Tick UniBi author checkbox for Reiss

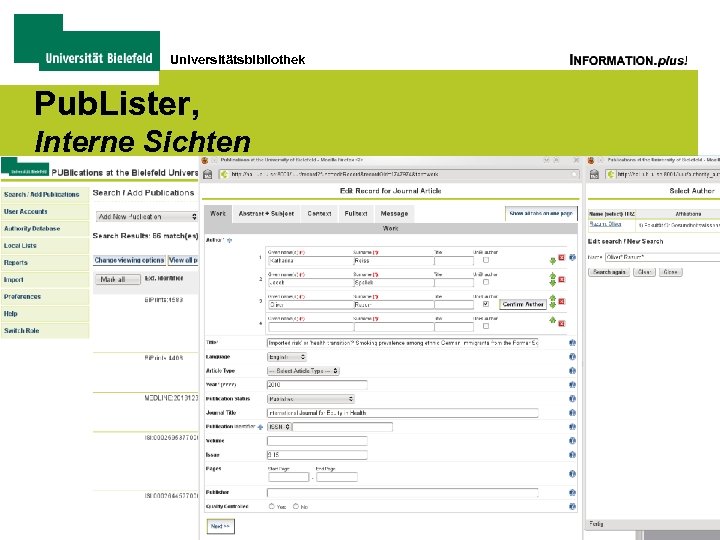(486, 260)
